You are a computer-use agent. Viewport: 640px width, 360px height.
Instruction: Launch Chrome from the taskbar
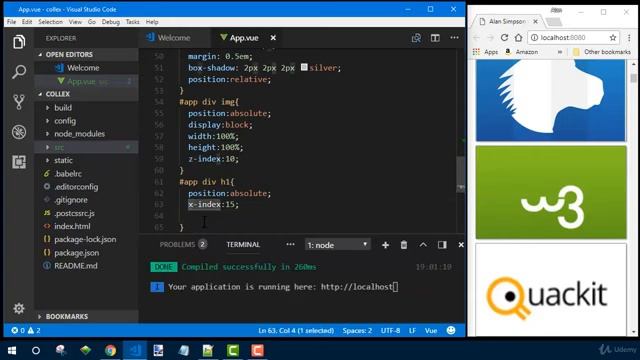click(110, 351)
